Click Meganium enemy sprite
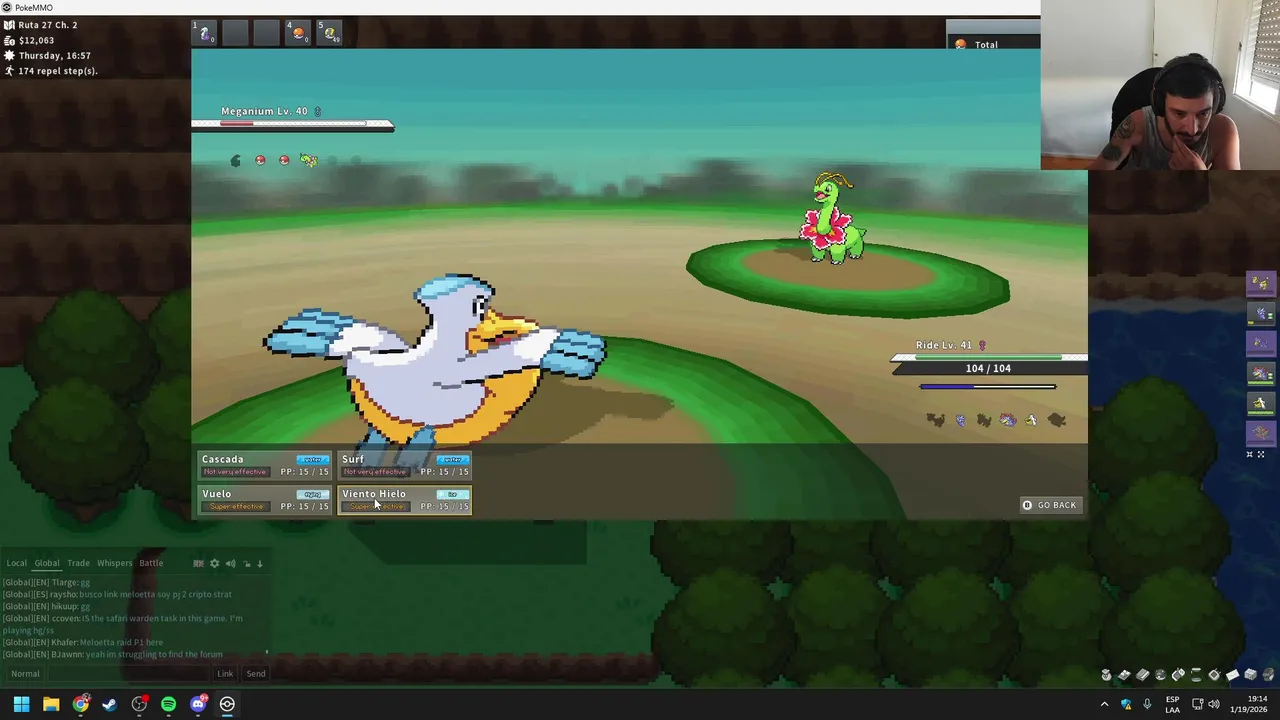Image resolution: width=1280 pixels, height=720 pixels. click(x=832, y=220)
